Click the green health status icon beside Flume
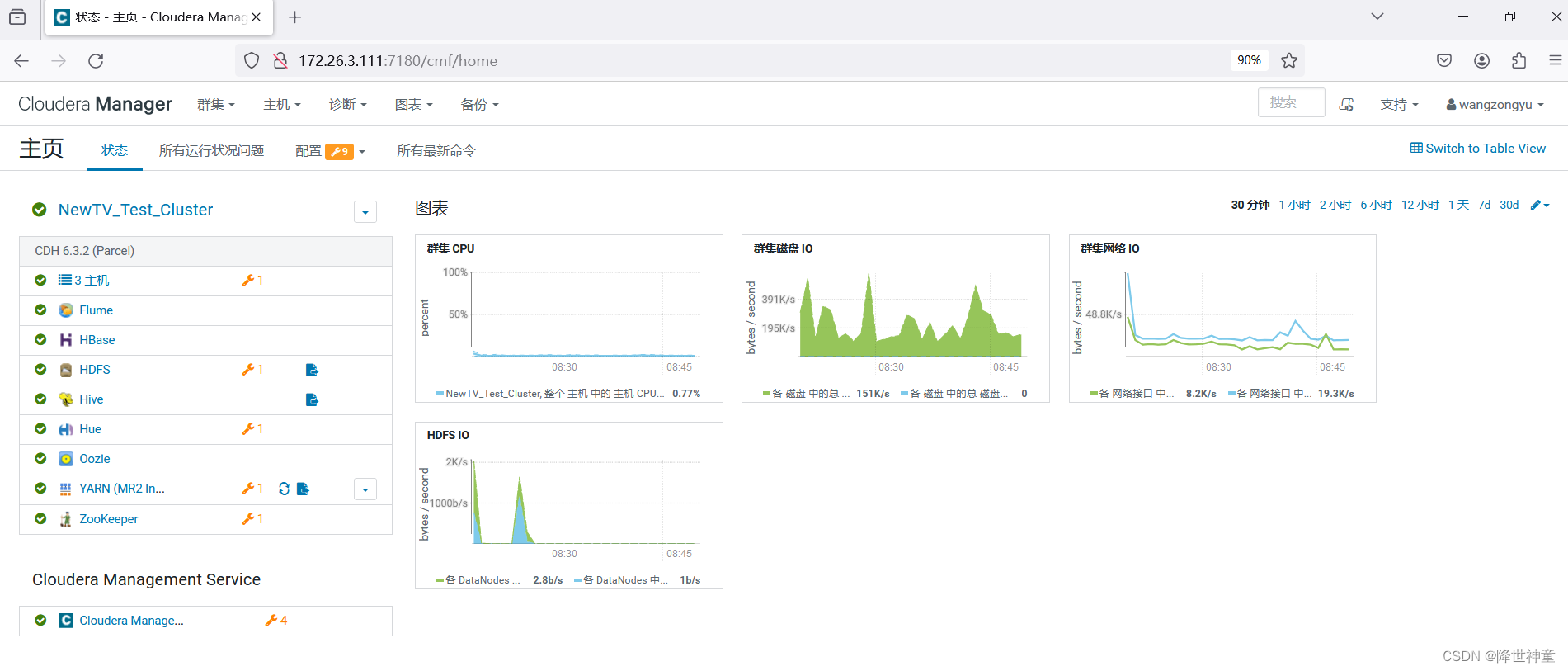 point(40,310)
